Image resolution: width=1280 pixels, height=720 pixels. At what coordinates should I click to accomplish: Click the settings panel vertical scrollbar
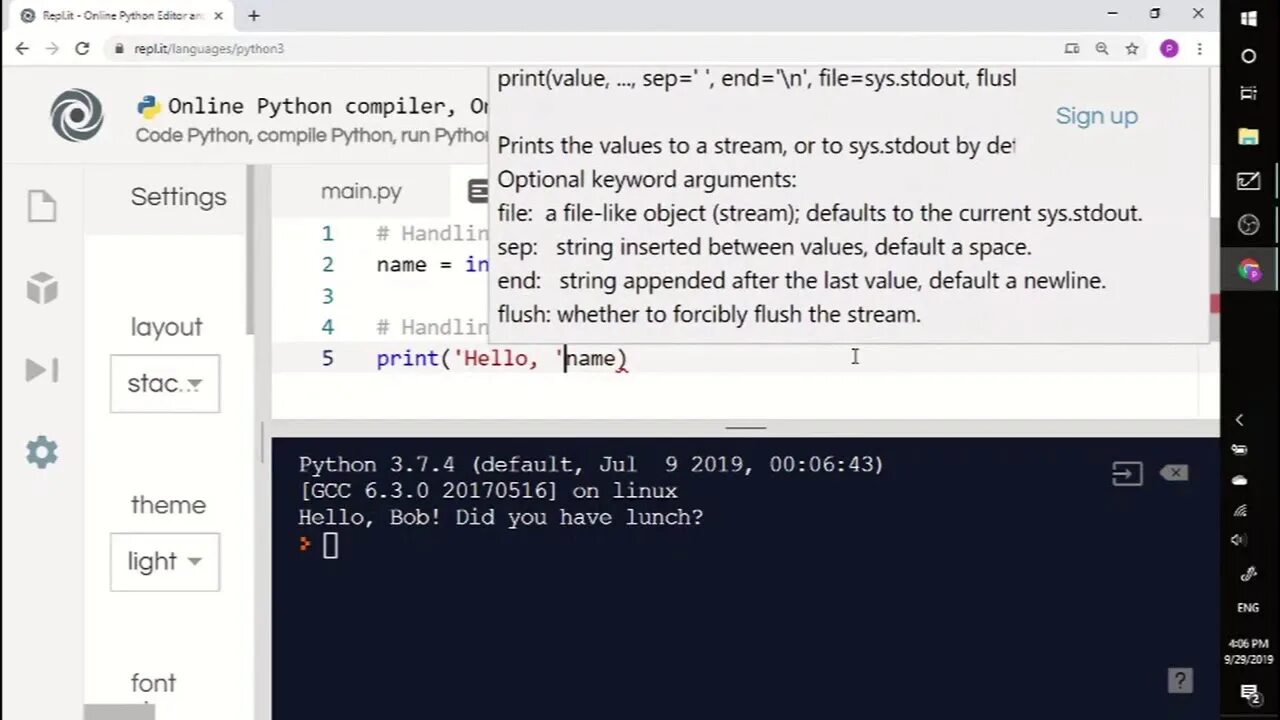tap(252, 250)
